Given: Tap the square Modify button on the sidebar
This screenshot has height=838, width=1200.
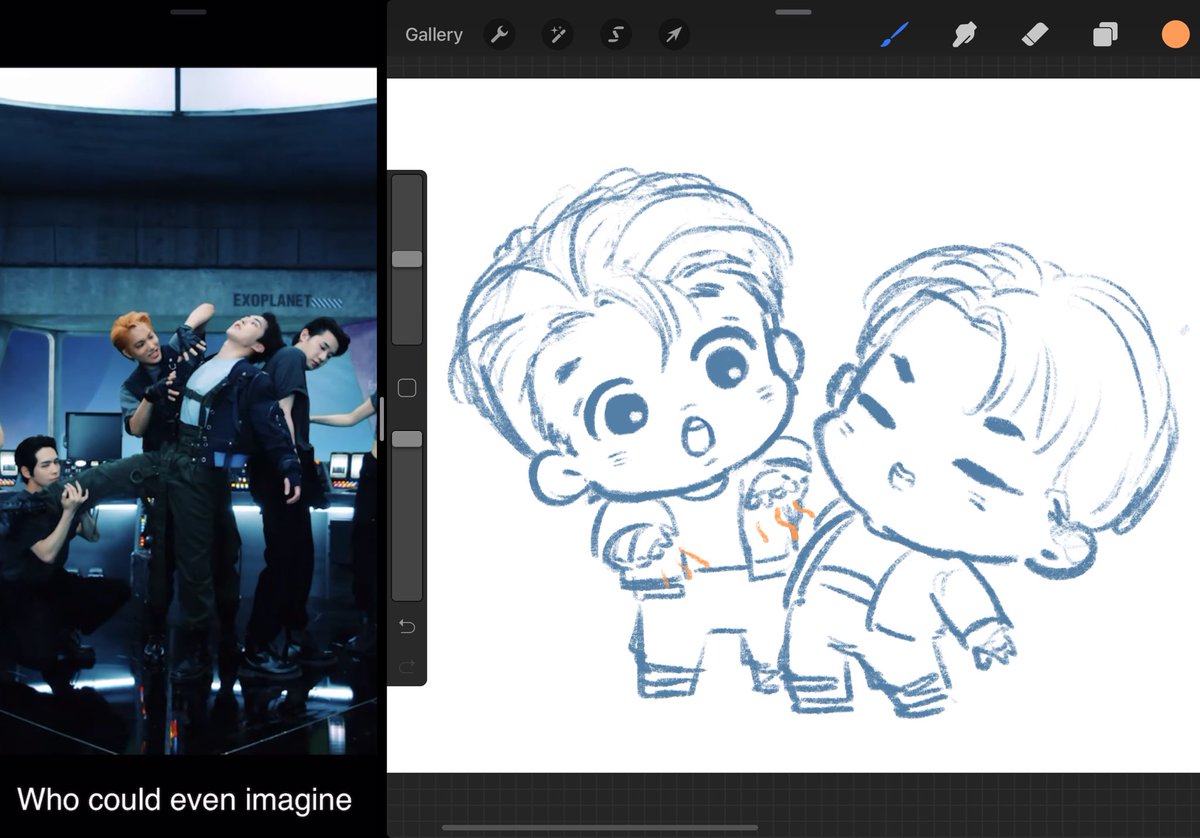Looking at the screenshot, I should (x=407, y=388).
